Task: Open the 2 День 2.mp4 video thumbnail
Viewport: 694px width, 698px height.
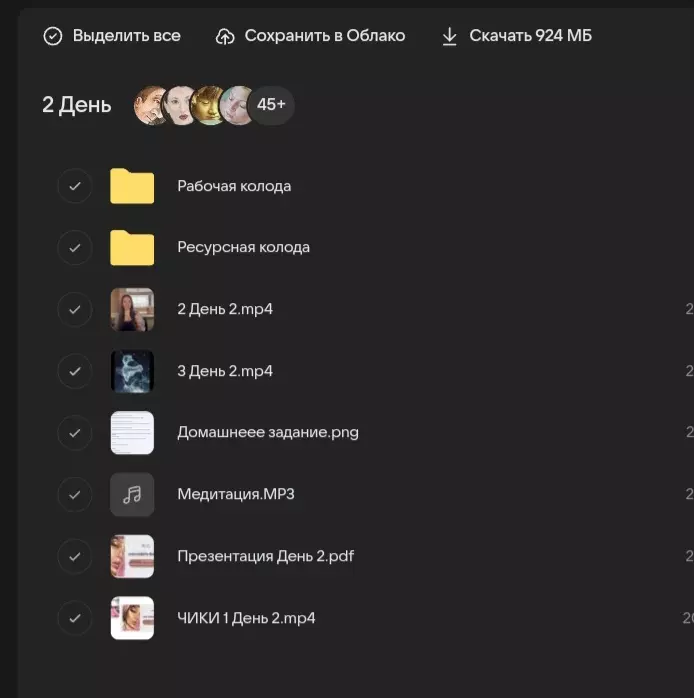Action: click(132, 310)
